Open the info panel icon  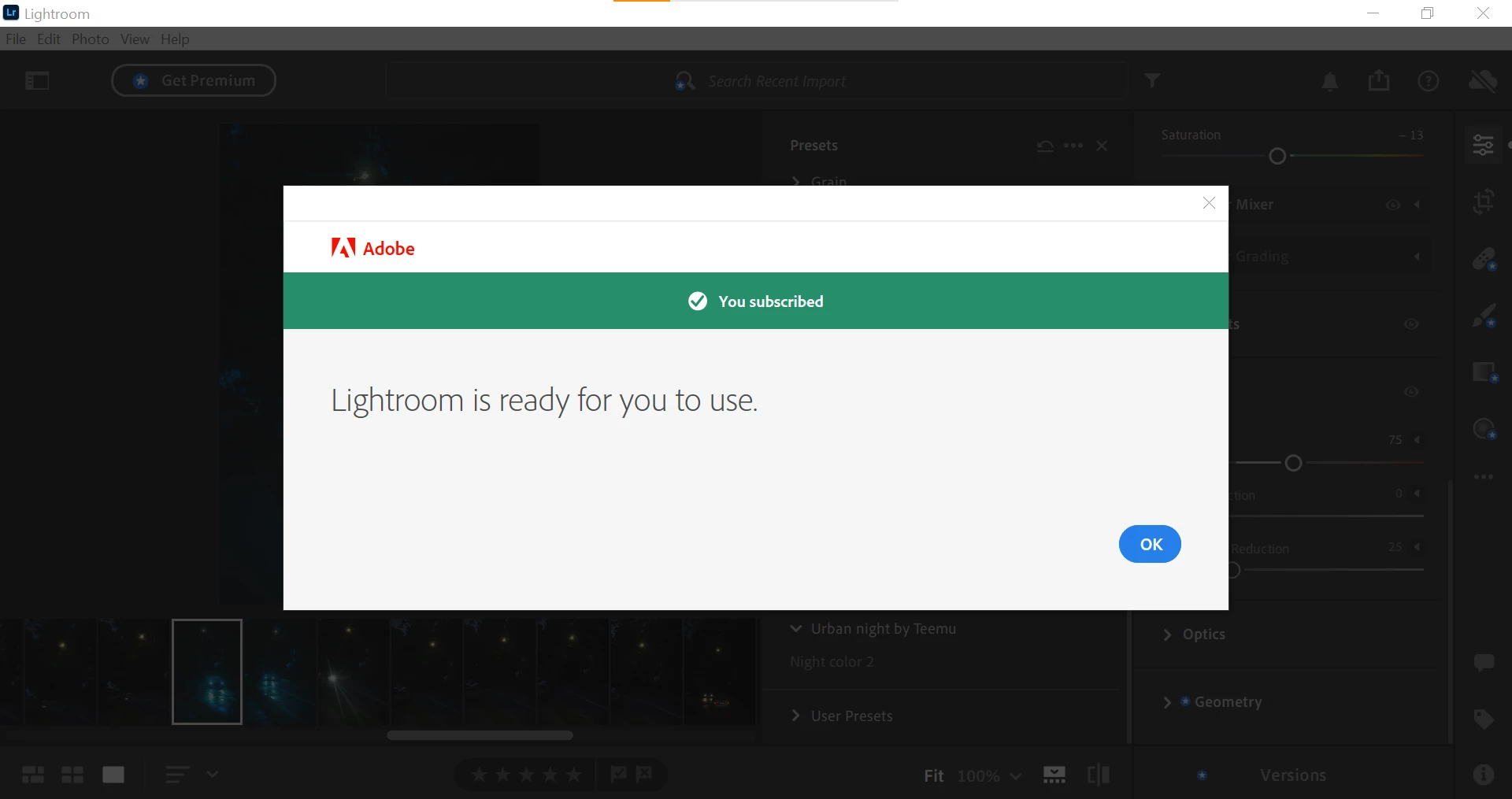[1484, 775]
